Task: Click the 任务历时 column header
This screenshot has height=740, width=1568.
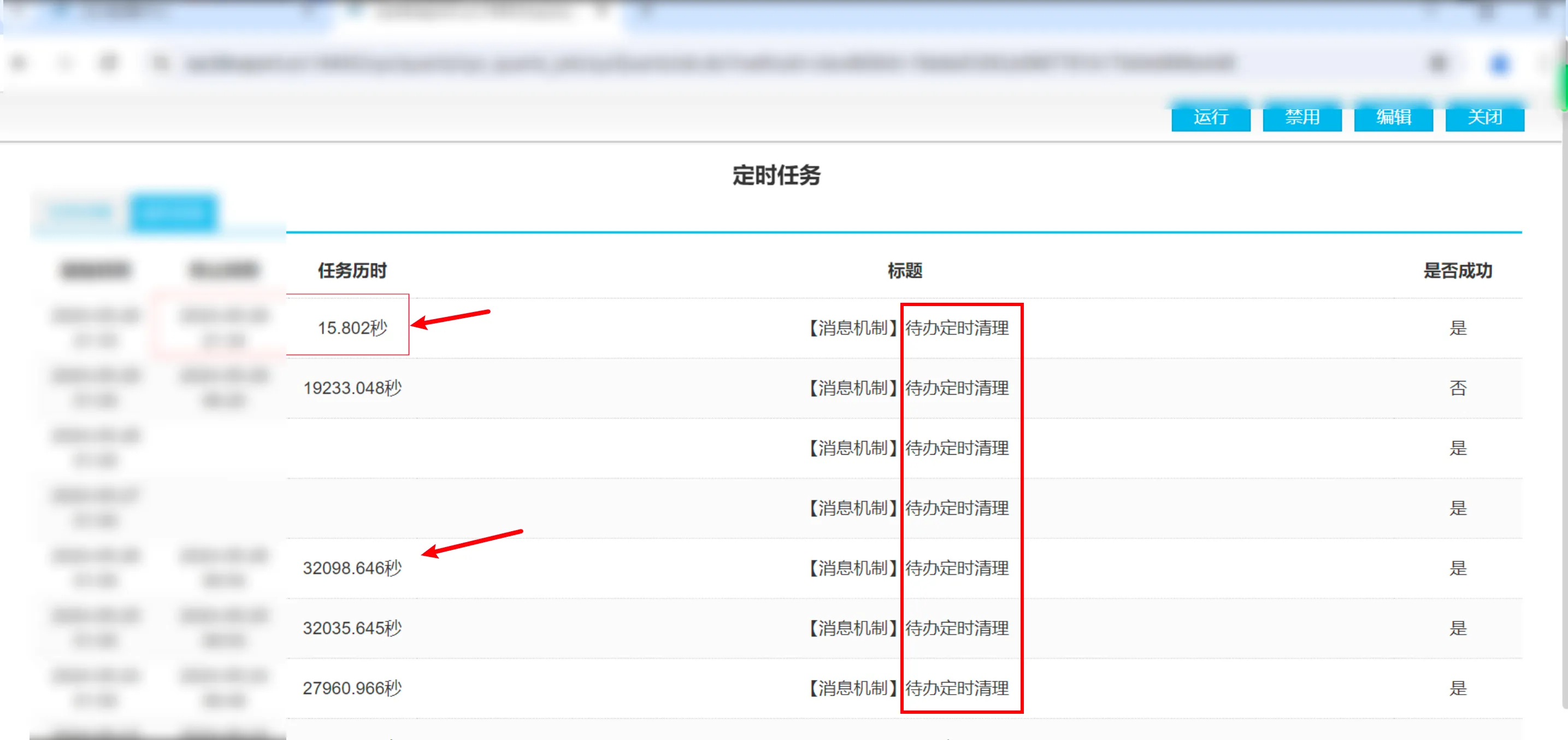Action: pyautogui.click(x=352, y=271)
